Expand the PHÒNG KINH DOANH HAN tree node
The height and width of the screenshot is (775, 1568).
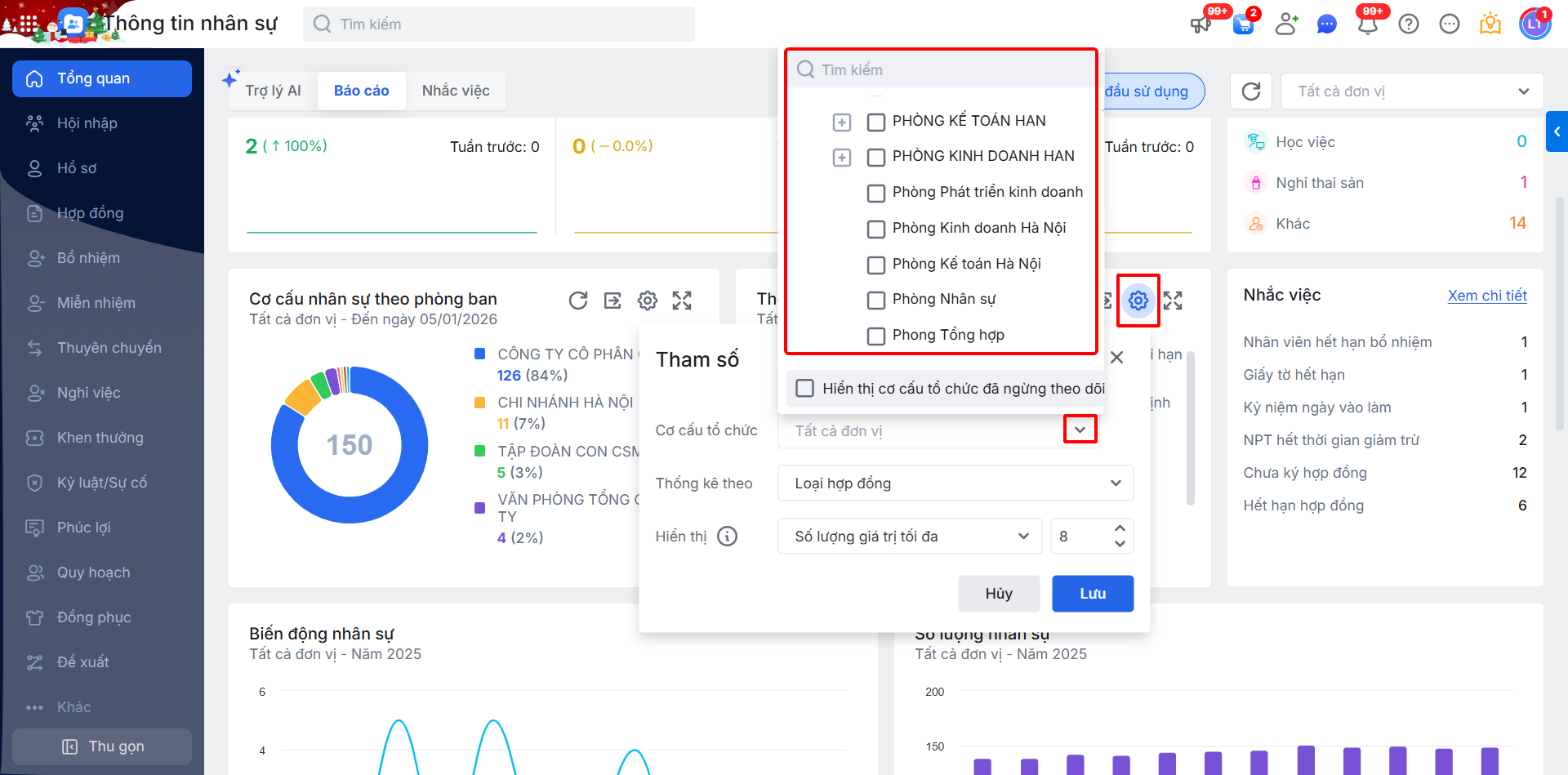click(x=842, y=157)
